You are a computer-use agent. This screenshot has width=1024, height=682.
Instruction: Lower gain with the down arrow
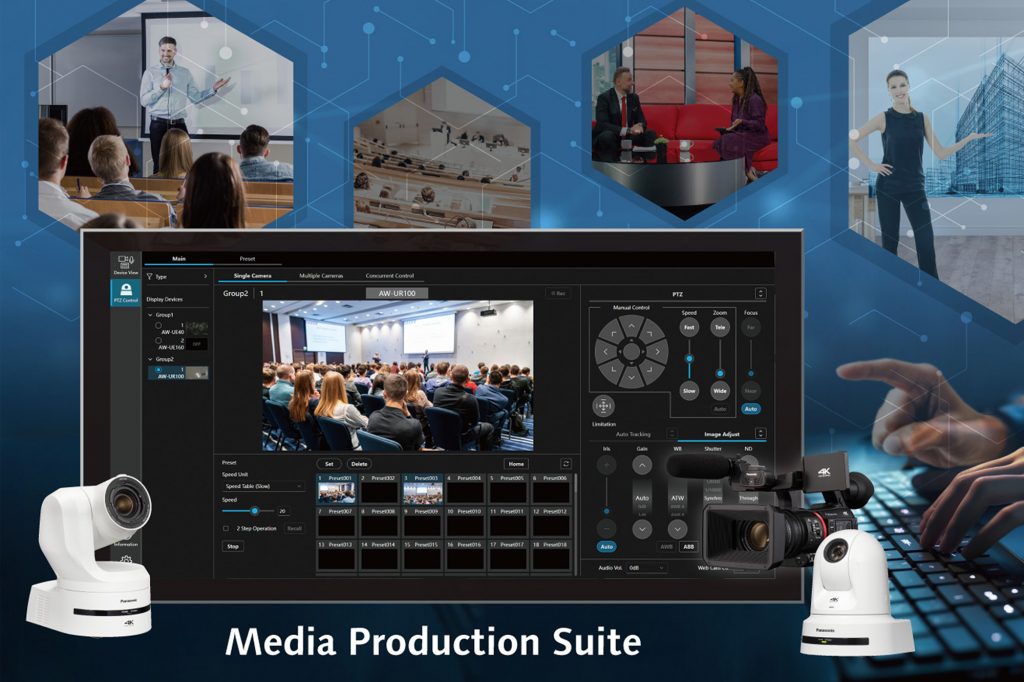(x=642, y=528)
